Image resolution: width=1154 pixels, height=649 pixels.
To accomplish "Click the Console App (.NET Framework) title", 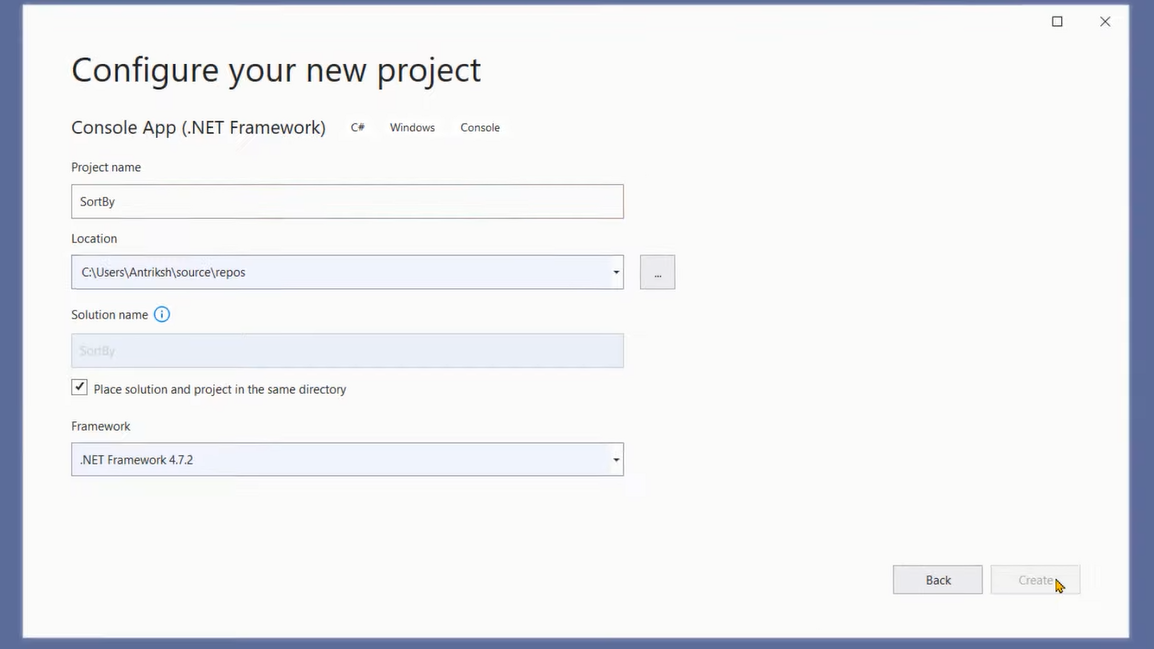I will [x=198, y=128].
